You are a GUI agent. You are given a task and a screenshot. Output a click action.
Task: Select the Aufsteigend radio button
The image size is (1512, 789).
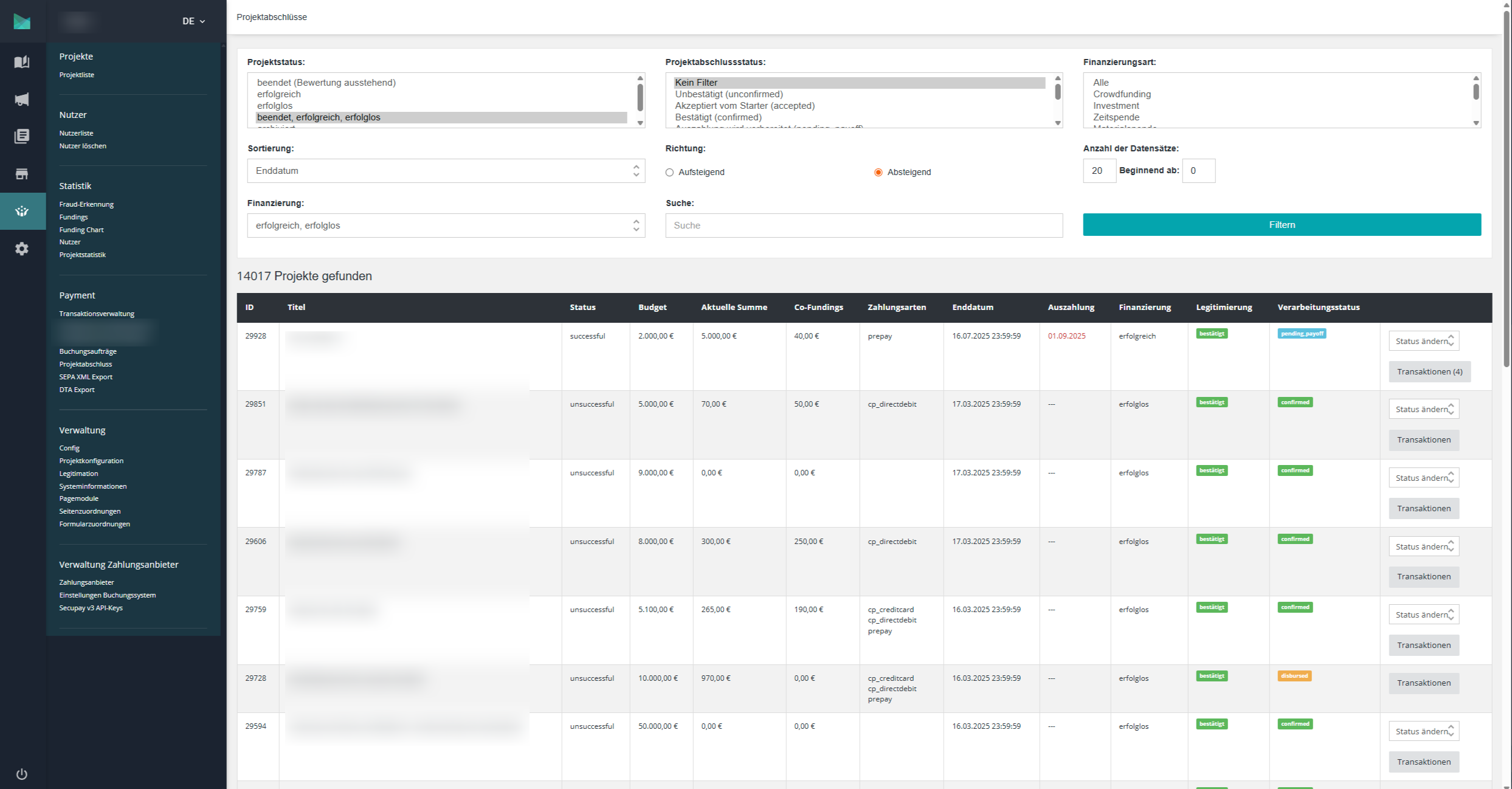click(x=669, y=173)
